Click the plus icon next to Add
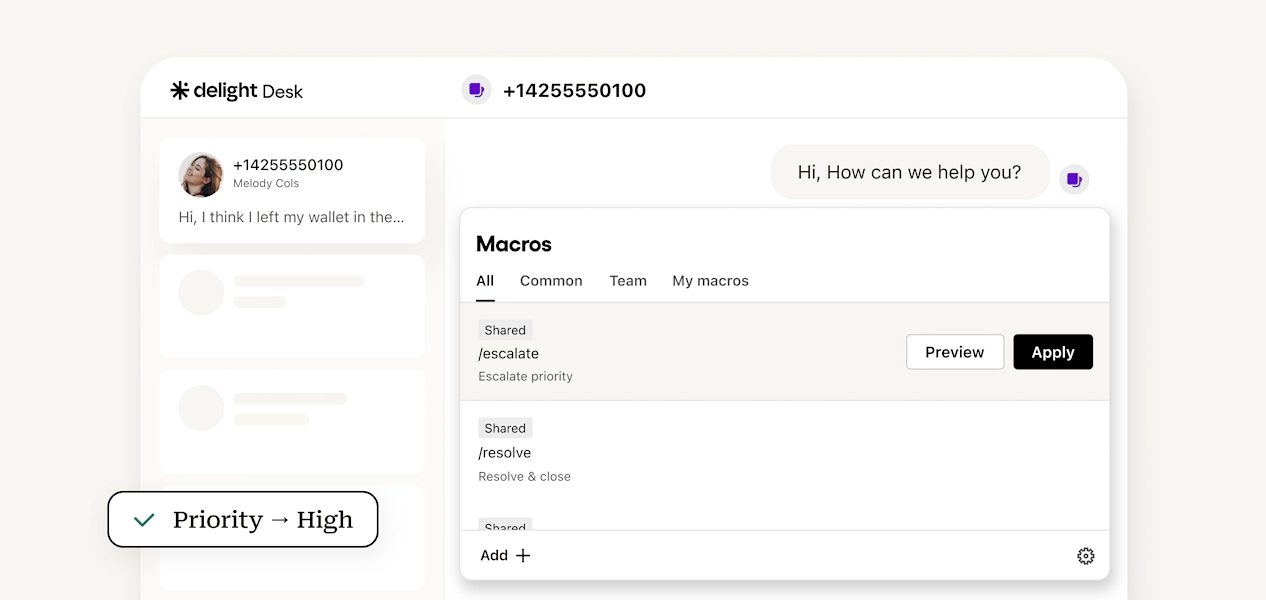1266x600 pixels. 522,555
